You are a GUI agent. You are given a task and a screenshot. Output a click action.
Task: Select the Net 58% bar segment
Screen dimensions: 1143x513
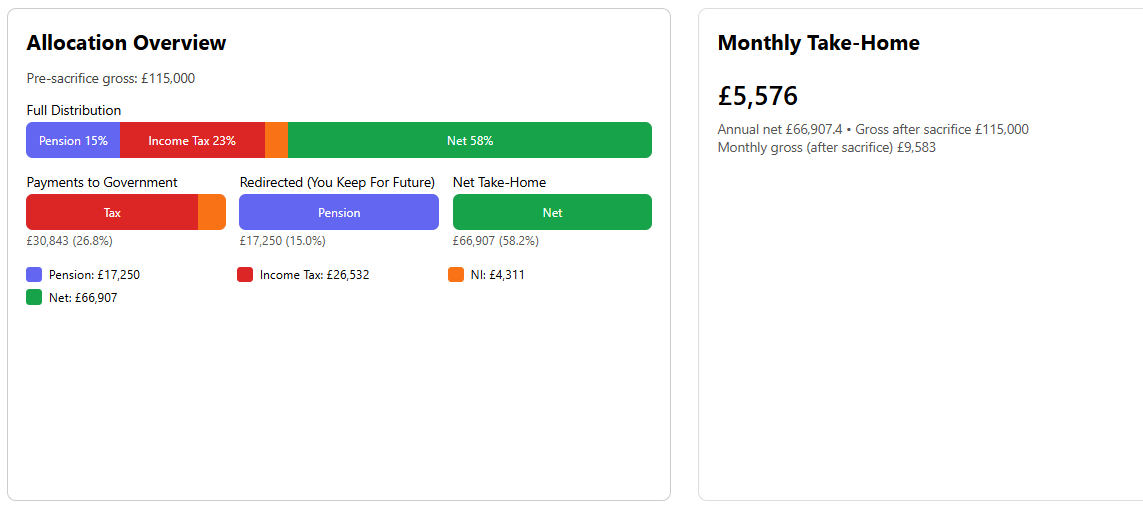[x=470, y=140]
